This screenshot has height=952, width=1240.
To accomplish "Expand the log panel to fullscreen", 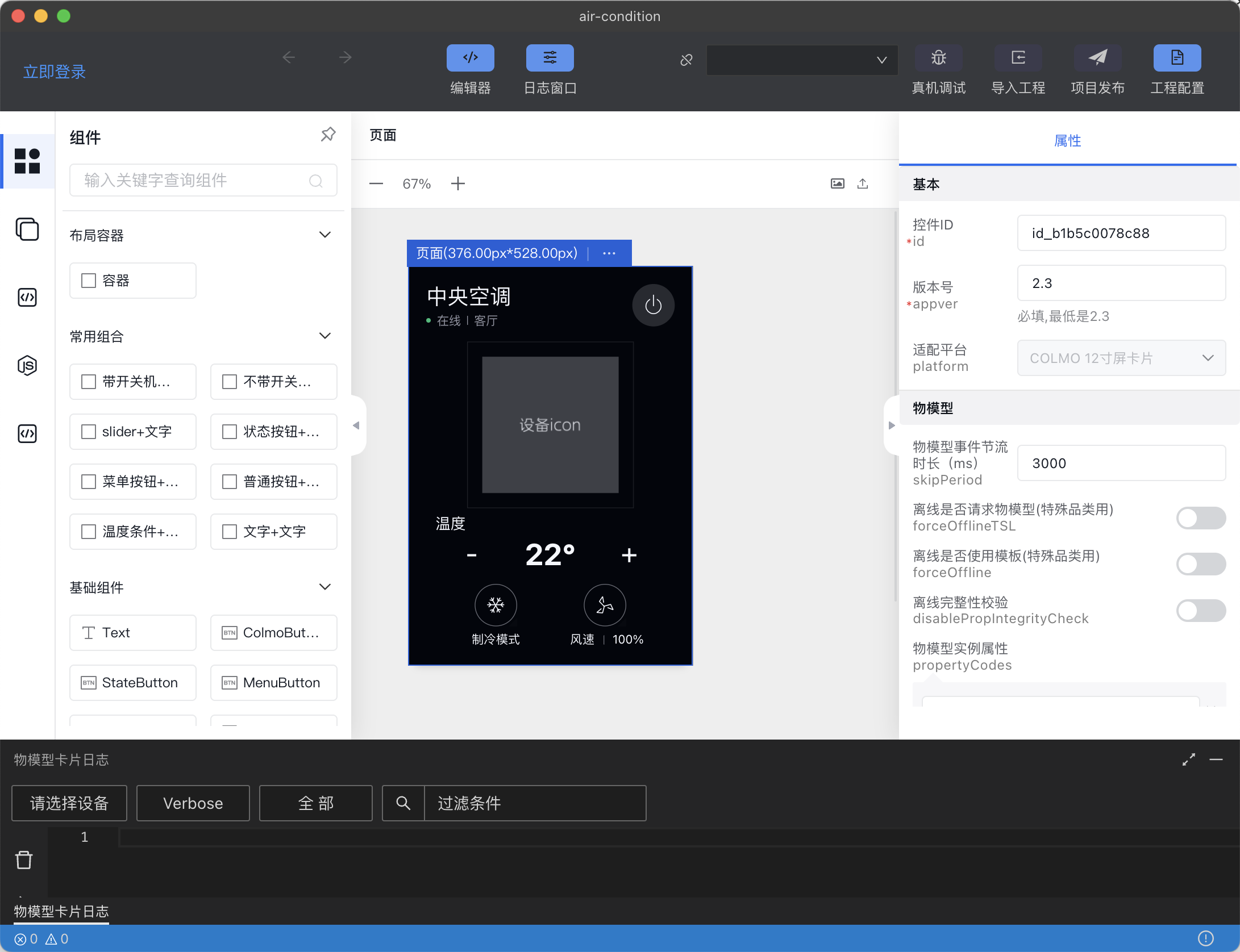I will coord(1189,759).
